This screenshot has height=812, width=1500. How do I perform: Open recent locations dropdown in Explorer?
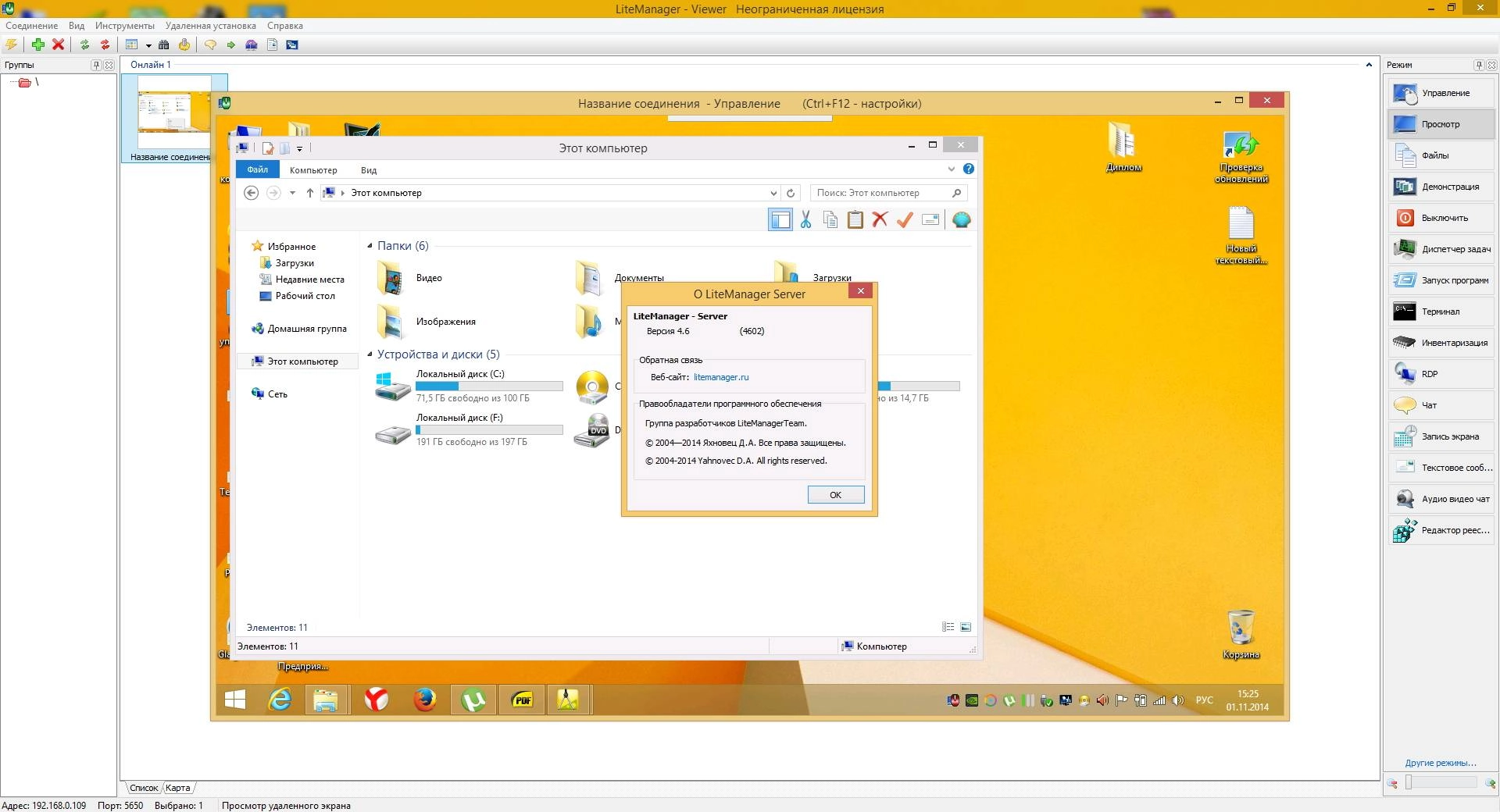click(x=292, y=193)
